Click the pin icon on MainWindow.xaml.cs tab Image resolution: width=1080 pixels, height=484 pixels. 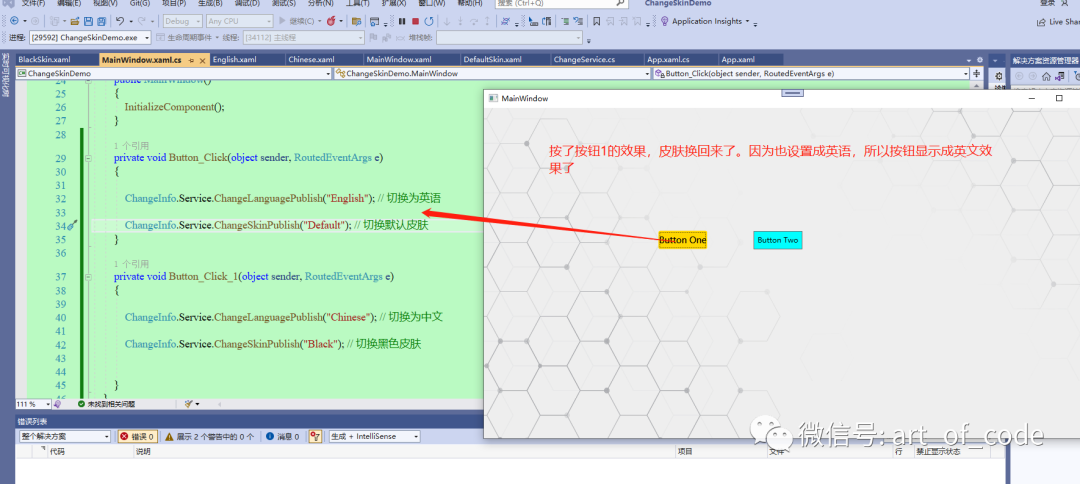click(x=191, y=60)
